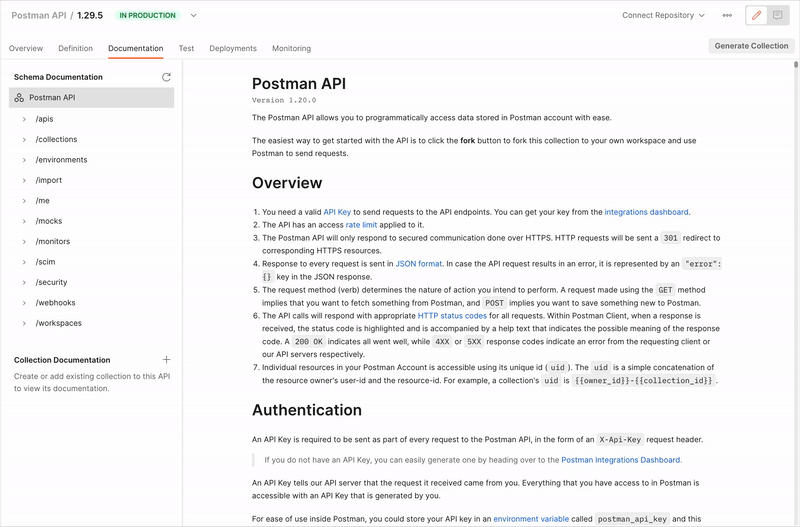Open the rate limit link
Viewport: 800px width, 527px height.
[361, 225]
